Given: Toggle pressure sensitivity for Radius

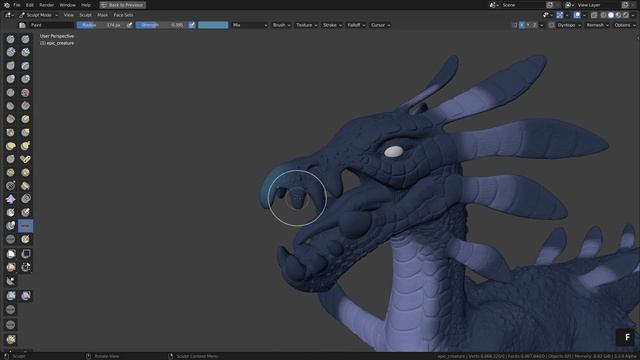Looking at the screenshot, I should (x=129, y=25).
